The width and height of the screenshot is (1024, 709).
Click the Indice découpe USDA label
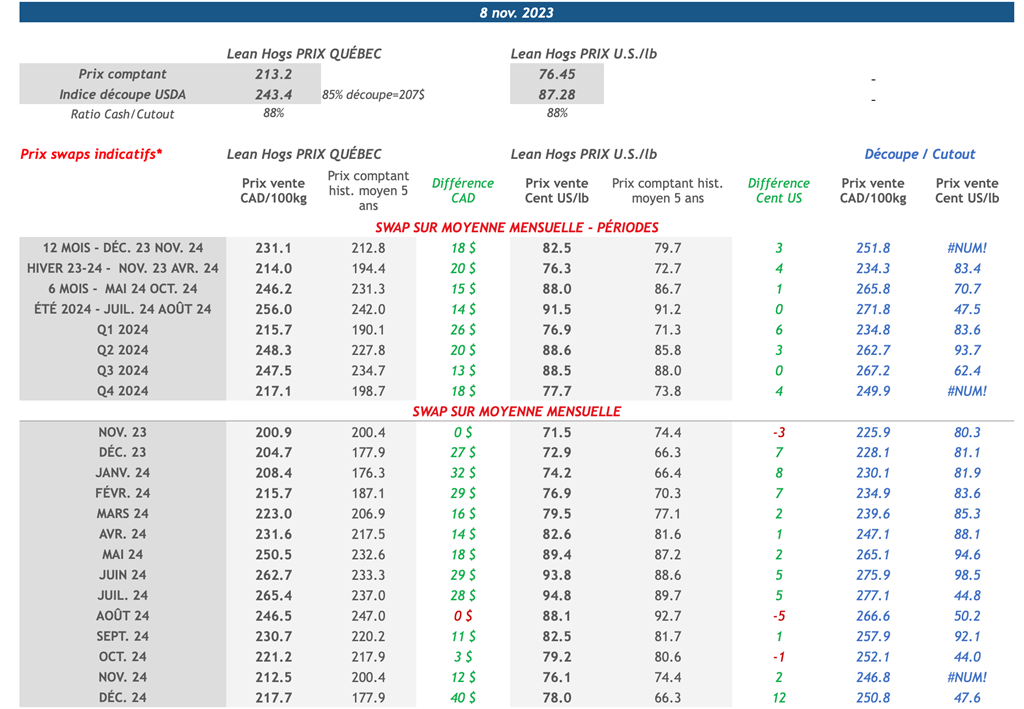[x=123, y=94]
